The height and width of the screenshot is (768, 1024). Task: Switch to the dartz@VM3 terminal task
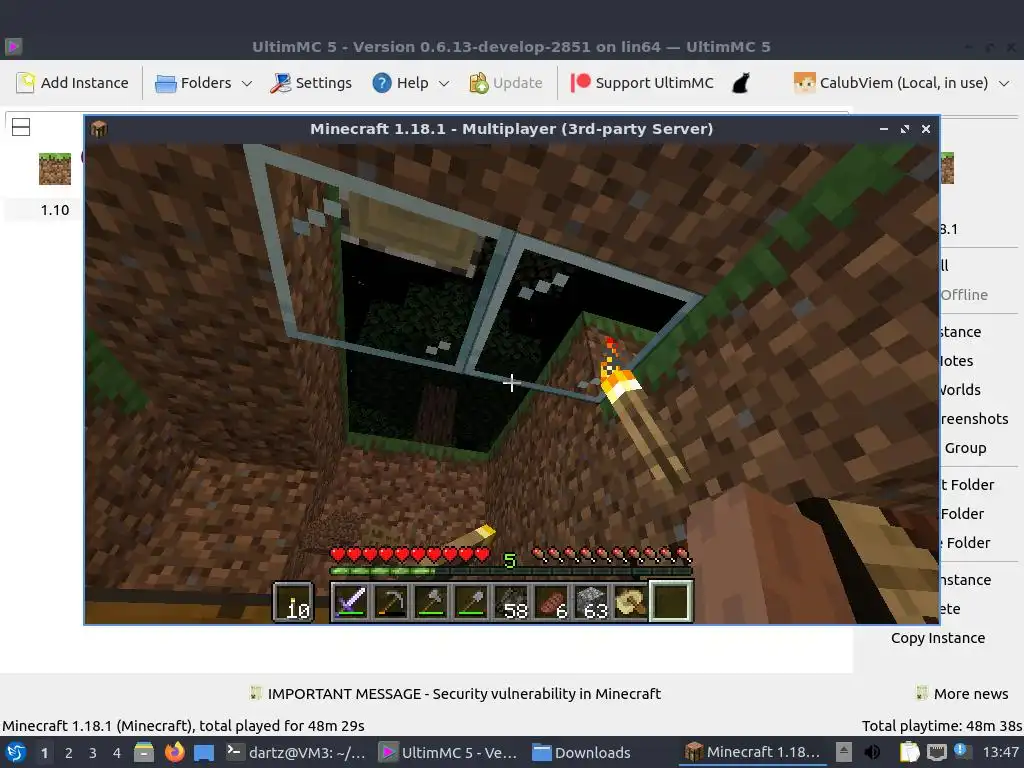pyautogui.click(x=296, y=752)
